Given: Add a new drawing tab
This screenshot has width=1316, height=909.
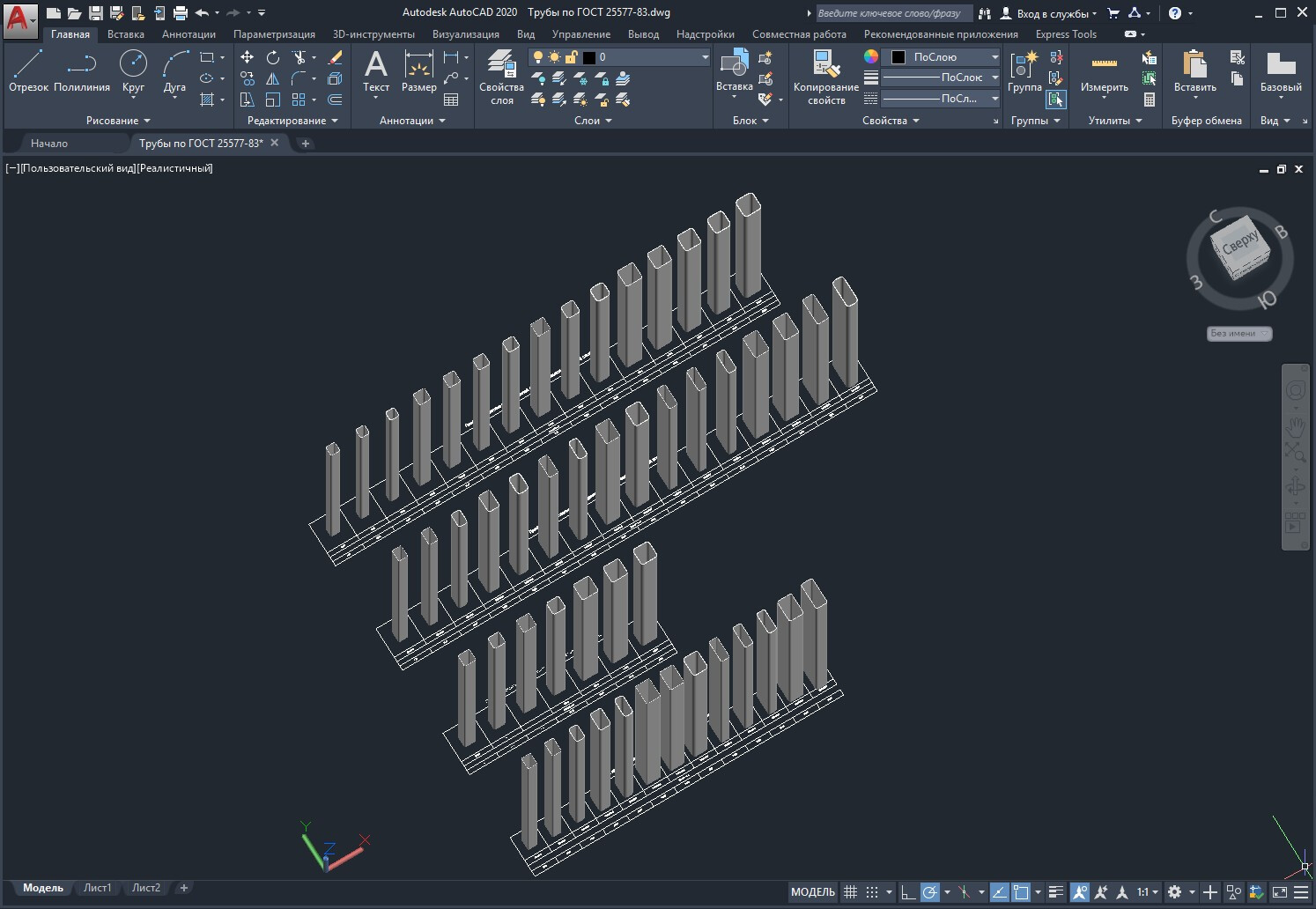Looking at the screenshot, I should 306,144.
